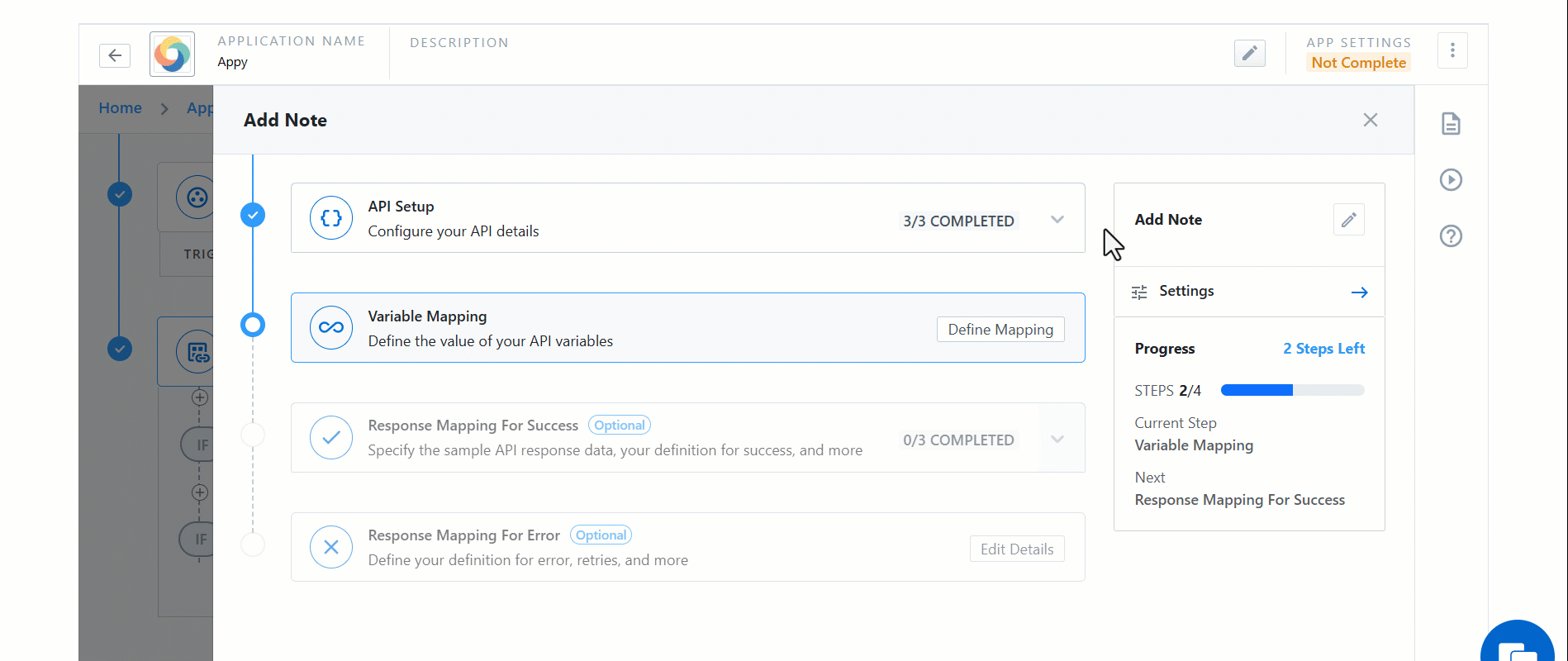Click Response Mapping For Error title
This screenshot has width=1568, height=661.
pos(464,535)
